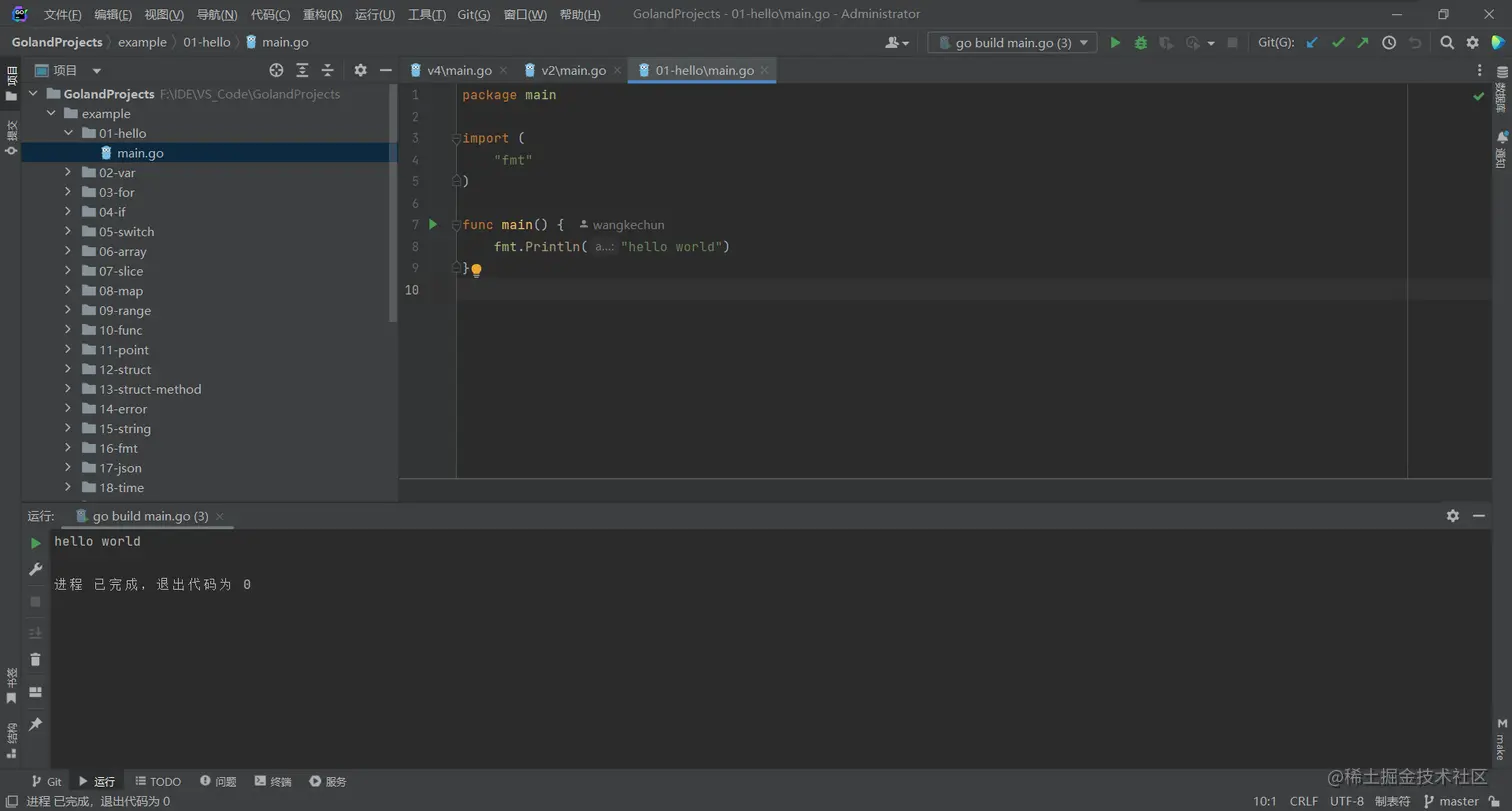
Task: Open the TODO tool window
Action: coord(158,781)
